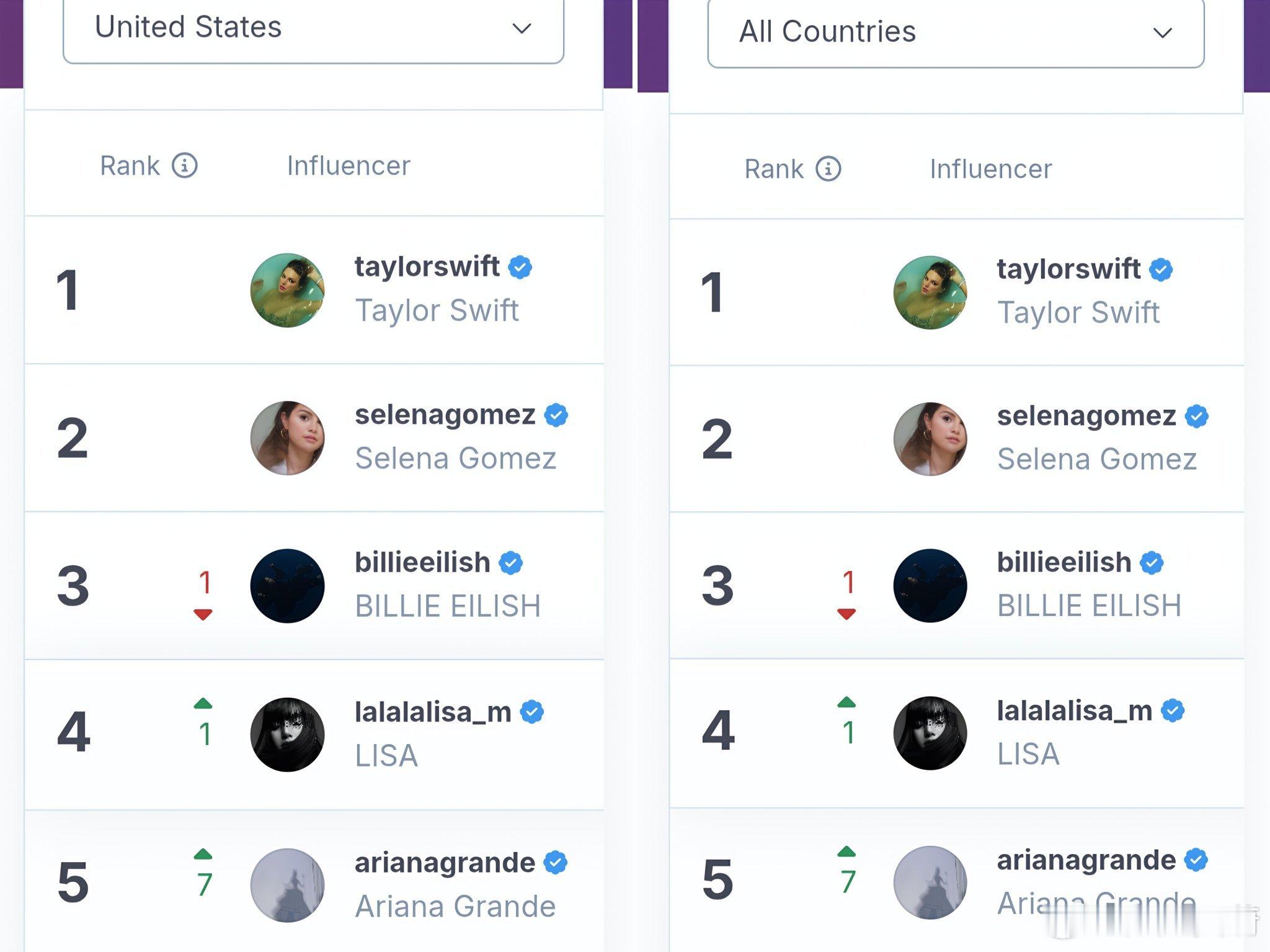
Task: Click the green up arrow beside lalalalisa_m in the right list
Action: pyautogui.click(x=846, y=702)
